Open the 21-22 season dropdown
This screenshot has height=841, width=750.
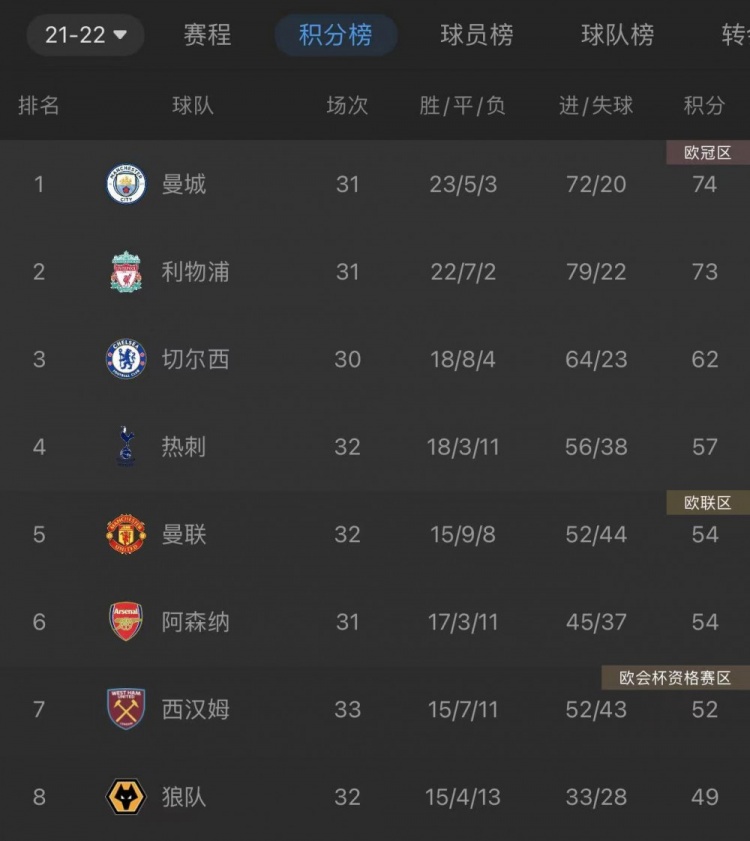(85, 35)
